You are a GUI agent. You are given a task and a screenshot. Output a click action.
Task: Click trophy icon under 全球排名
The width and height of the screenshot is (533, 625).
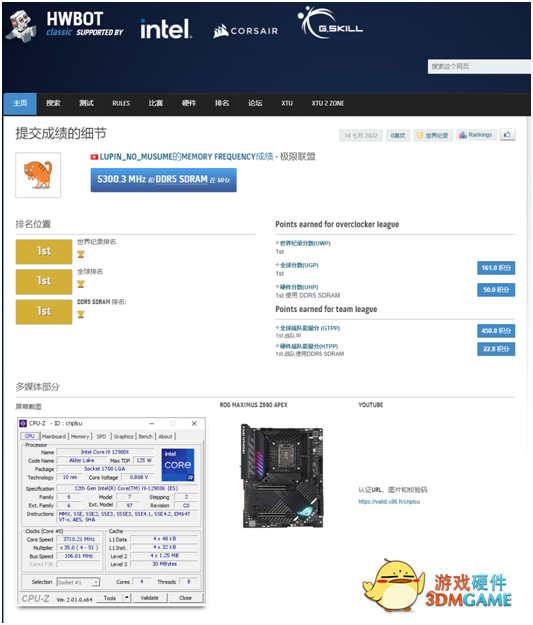[x=81, y=284]
